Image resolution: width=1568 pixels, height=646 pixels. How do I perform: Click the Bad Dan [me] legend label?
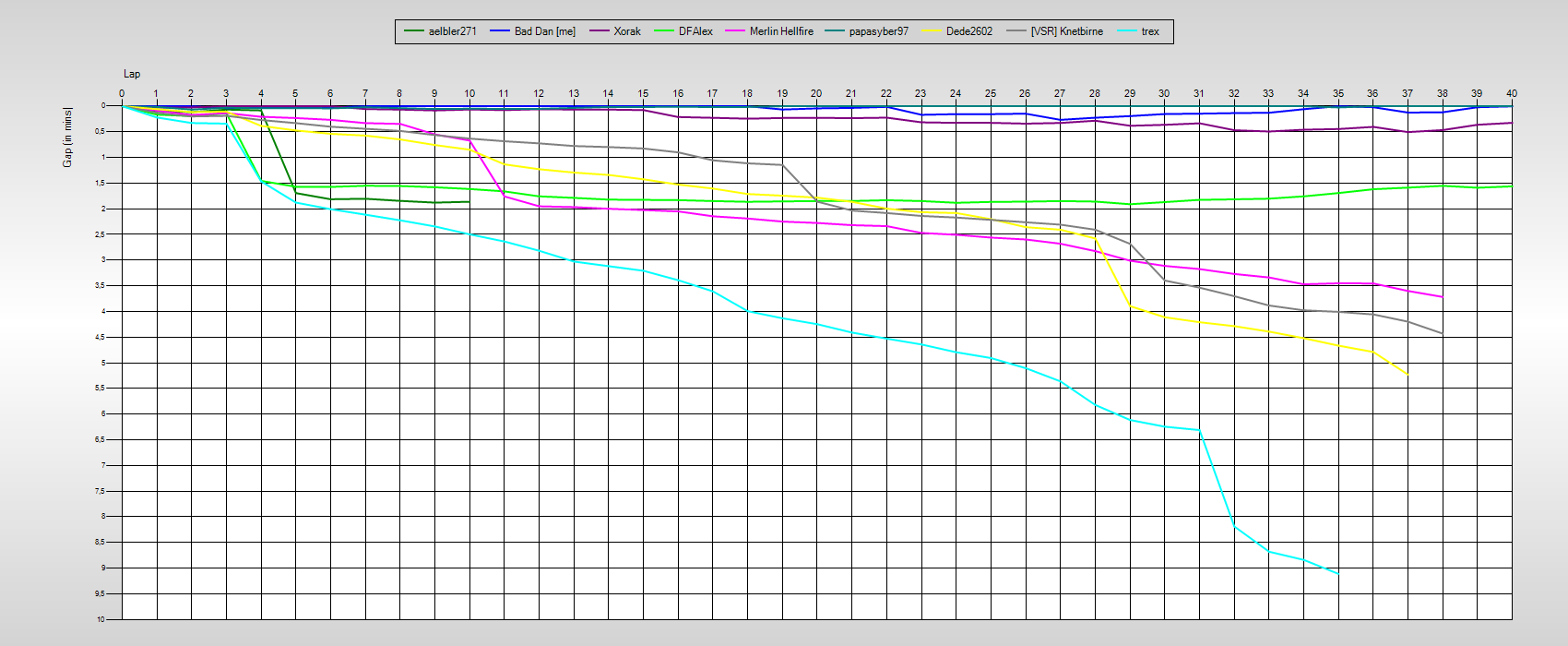[x=544, y=31]
